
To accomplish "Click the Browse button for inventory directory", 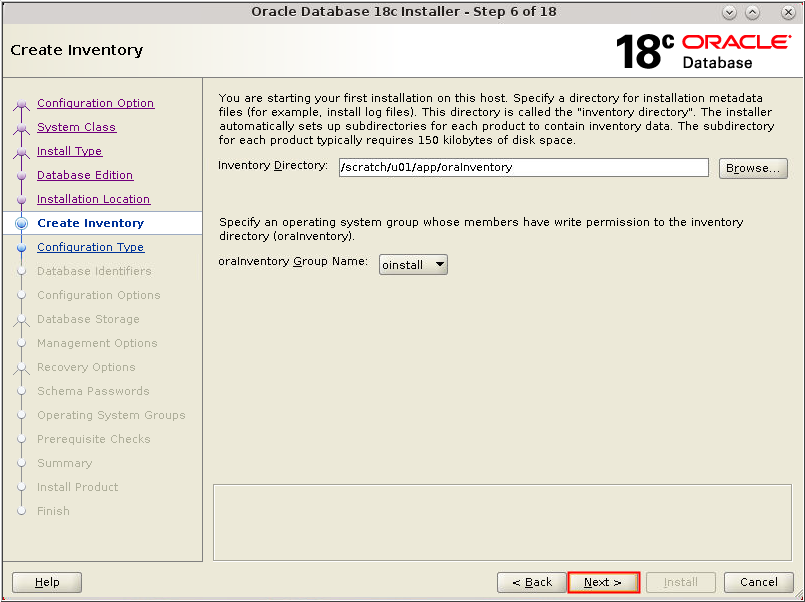I will point(753,168).
